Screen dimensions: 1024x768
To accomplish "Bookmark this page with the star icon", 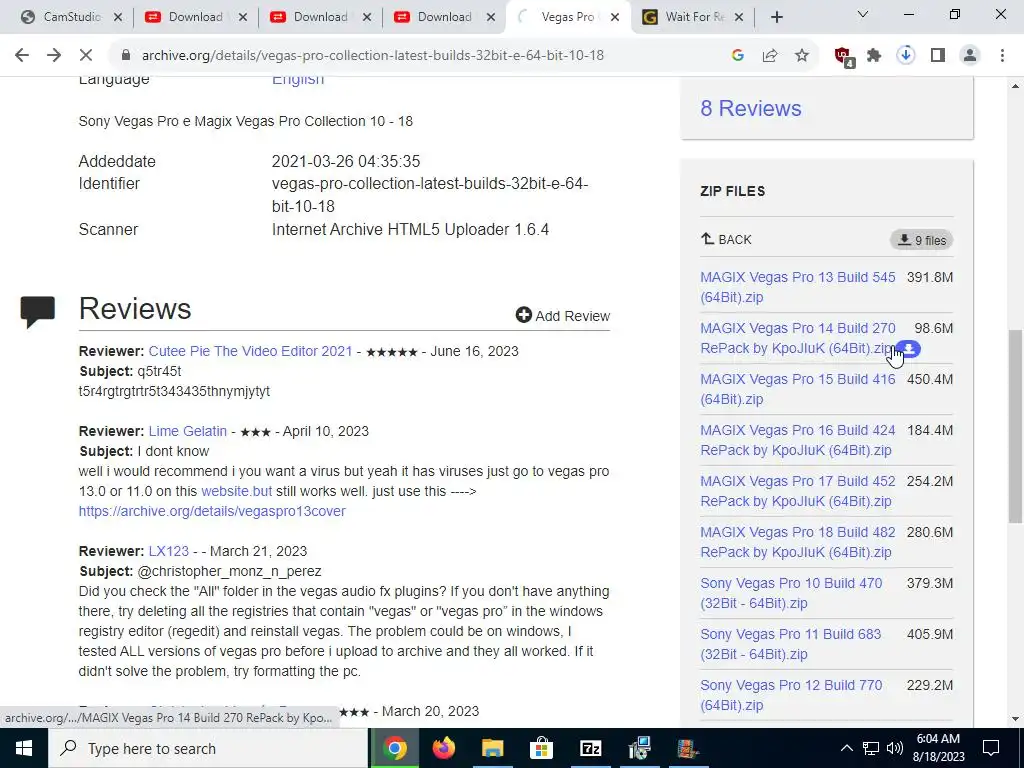I will tap(802, 56).
